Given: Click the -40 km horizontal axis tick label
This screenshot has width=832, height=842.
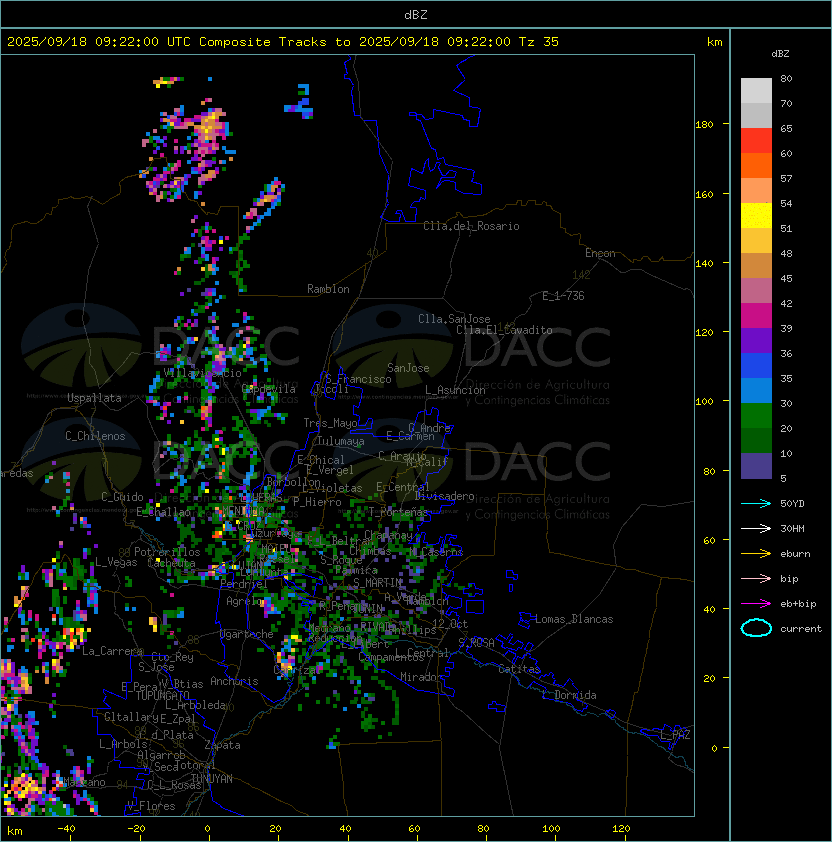Looking at the screenshot, I should pos(66,829).
